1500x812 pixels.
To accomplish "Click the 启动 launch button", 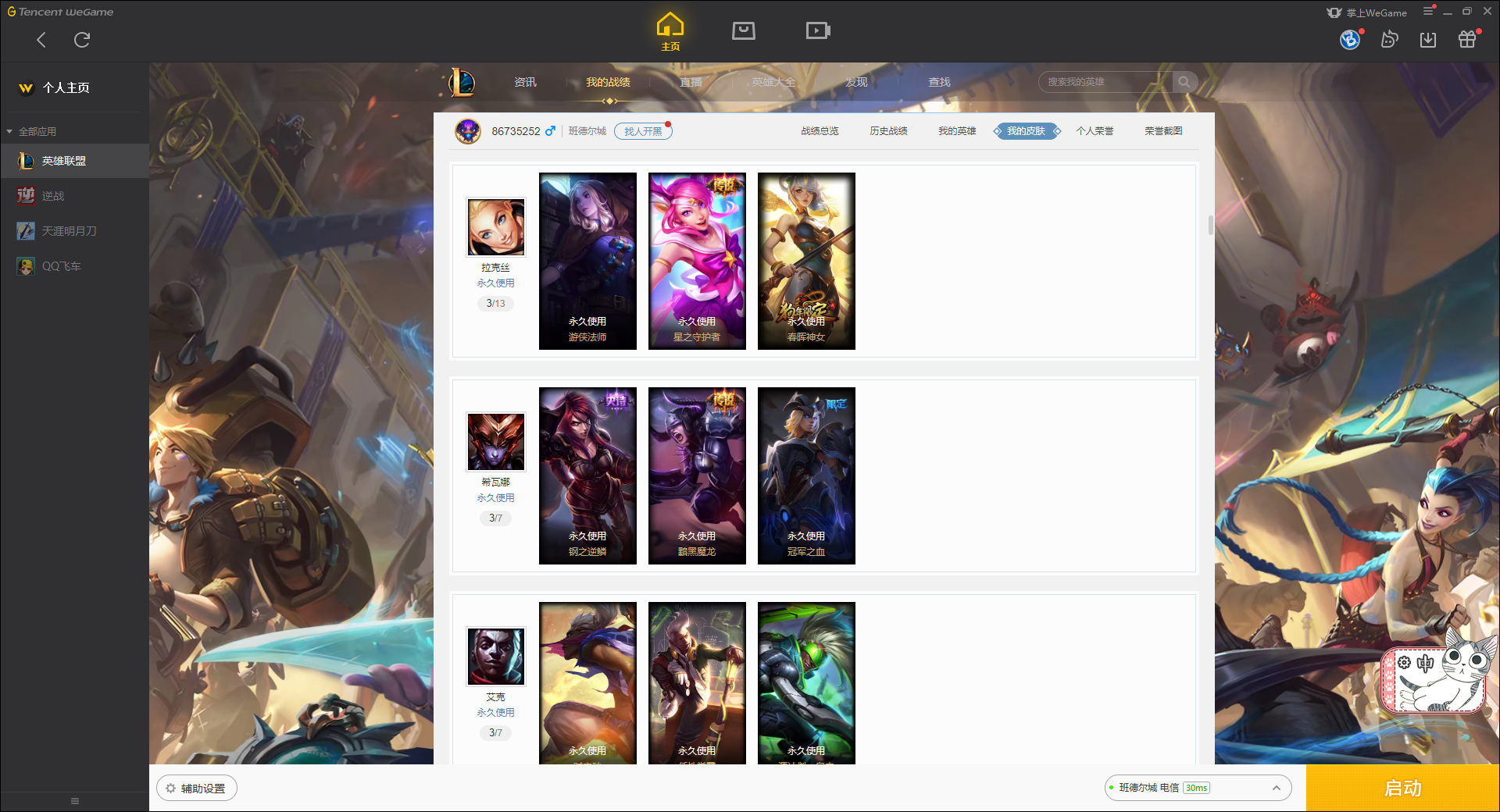I will (x=1402, y=788).
